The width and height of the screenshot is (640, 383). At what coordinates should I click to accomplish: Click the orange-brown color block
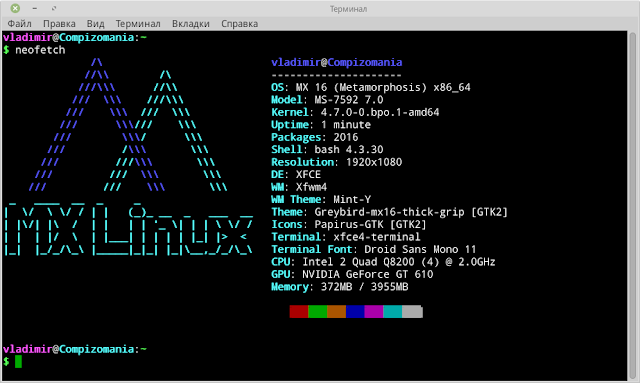[336, 312]
